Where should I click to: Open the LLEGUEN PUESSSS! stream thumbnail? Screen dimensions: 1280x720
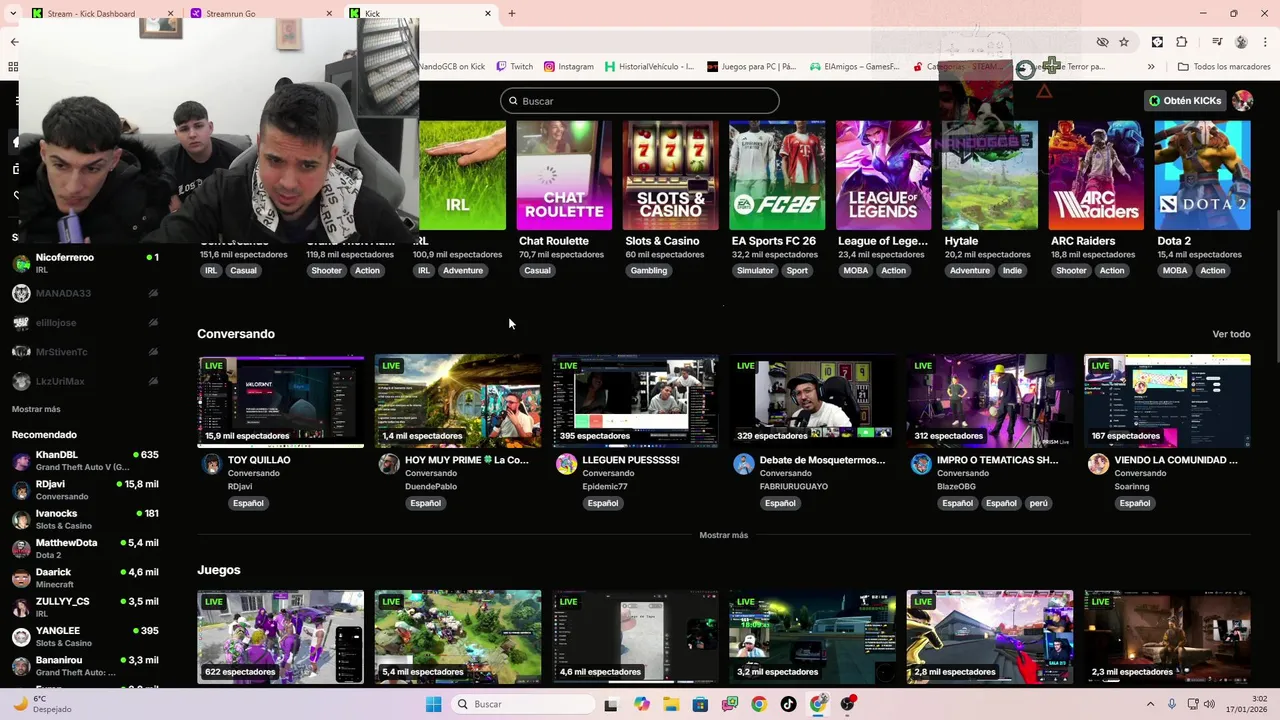click(635, 401)
